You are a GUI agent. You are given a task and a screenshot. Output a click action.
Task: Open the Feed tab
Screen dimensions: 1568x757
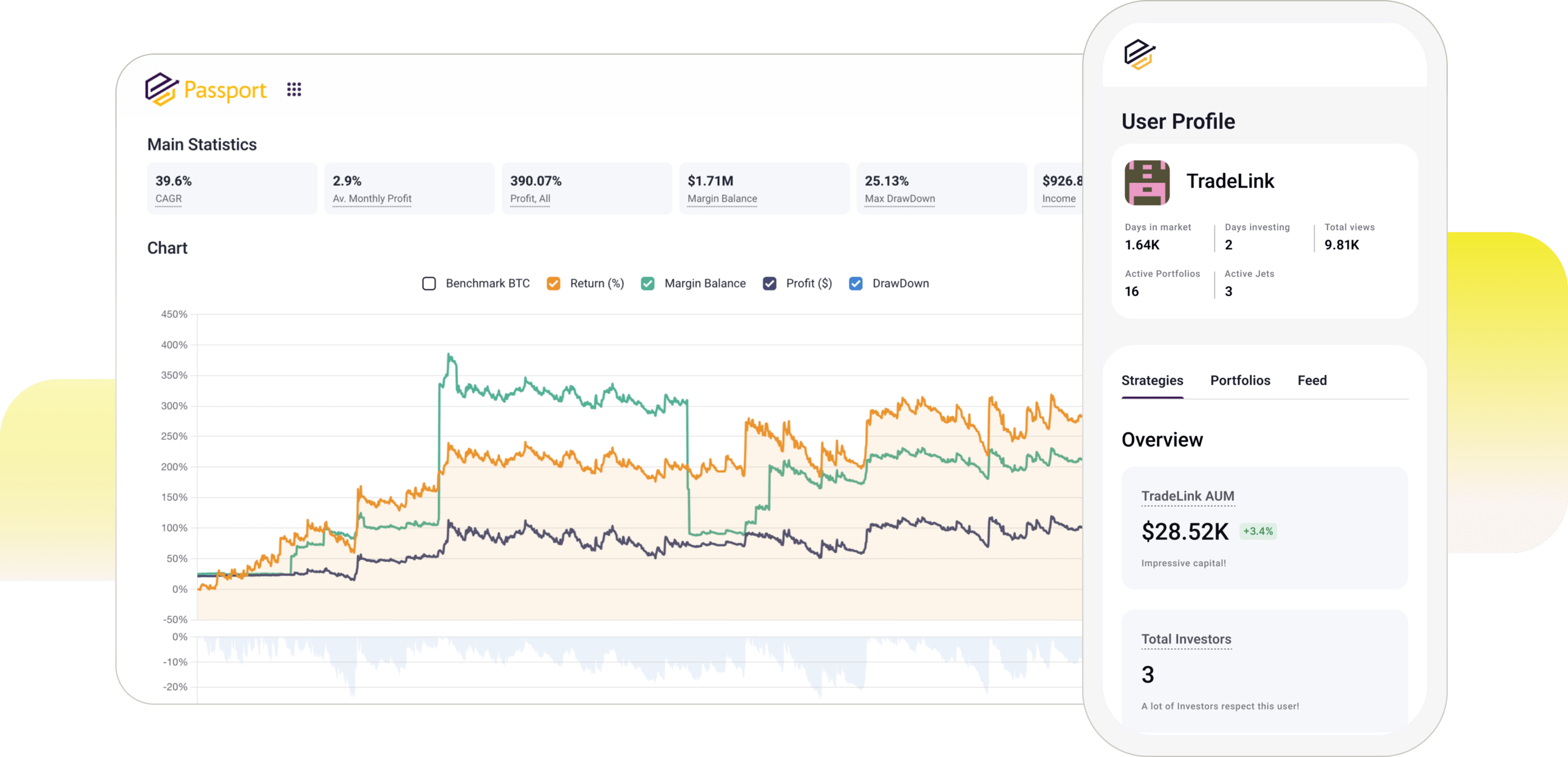[1312, 381]
